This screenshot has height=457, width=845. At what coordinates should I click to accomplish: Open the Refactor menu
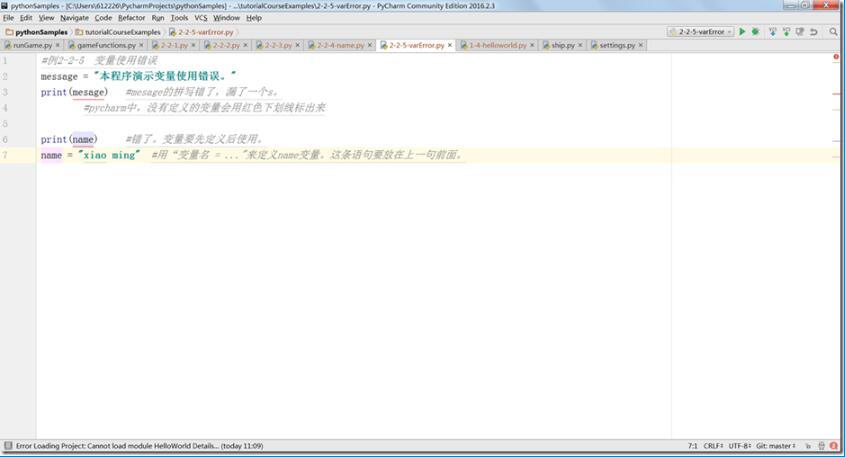pos(131,18)
